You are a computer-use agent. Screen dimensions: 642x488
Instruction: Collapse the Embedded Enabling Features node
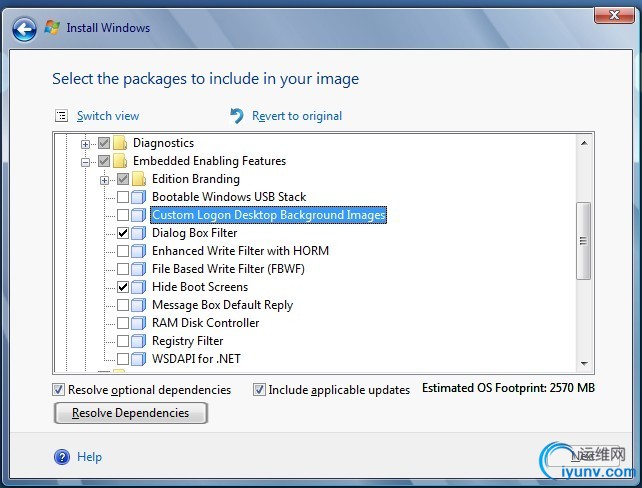[85, 162]
